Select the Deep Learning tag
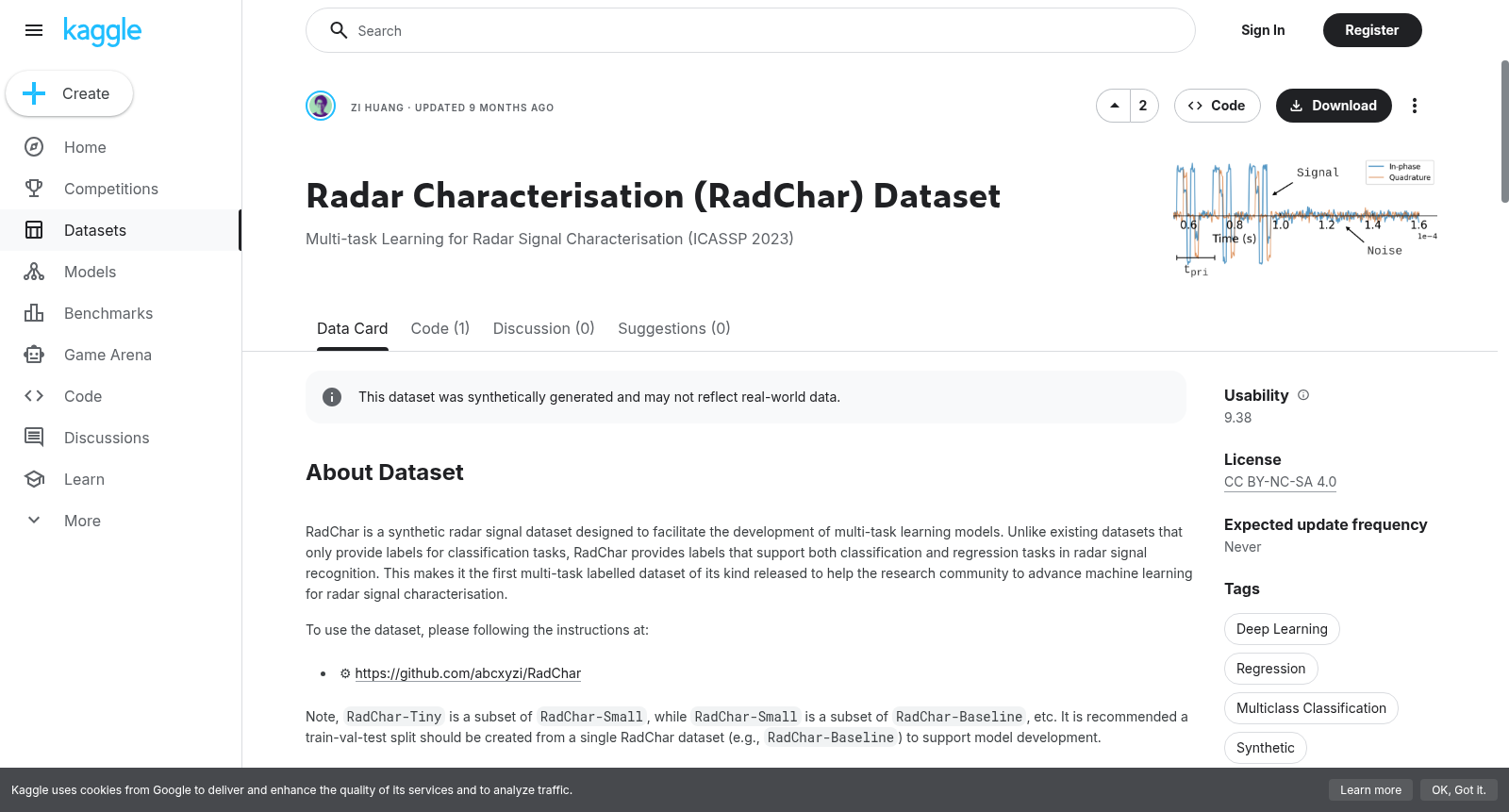The width and height of the screenshot is (1509, 812). (1282, 629)
